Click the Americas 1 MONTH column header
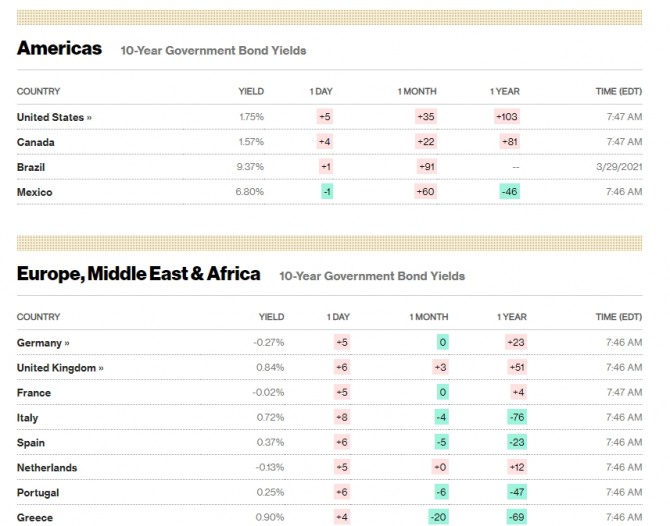 [417, 92]
